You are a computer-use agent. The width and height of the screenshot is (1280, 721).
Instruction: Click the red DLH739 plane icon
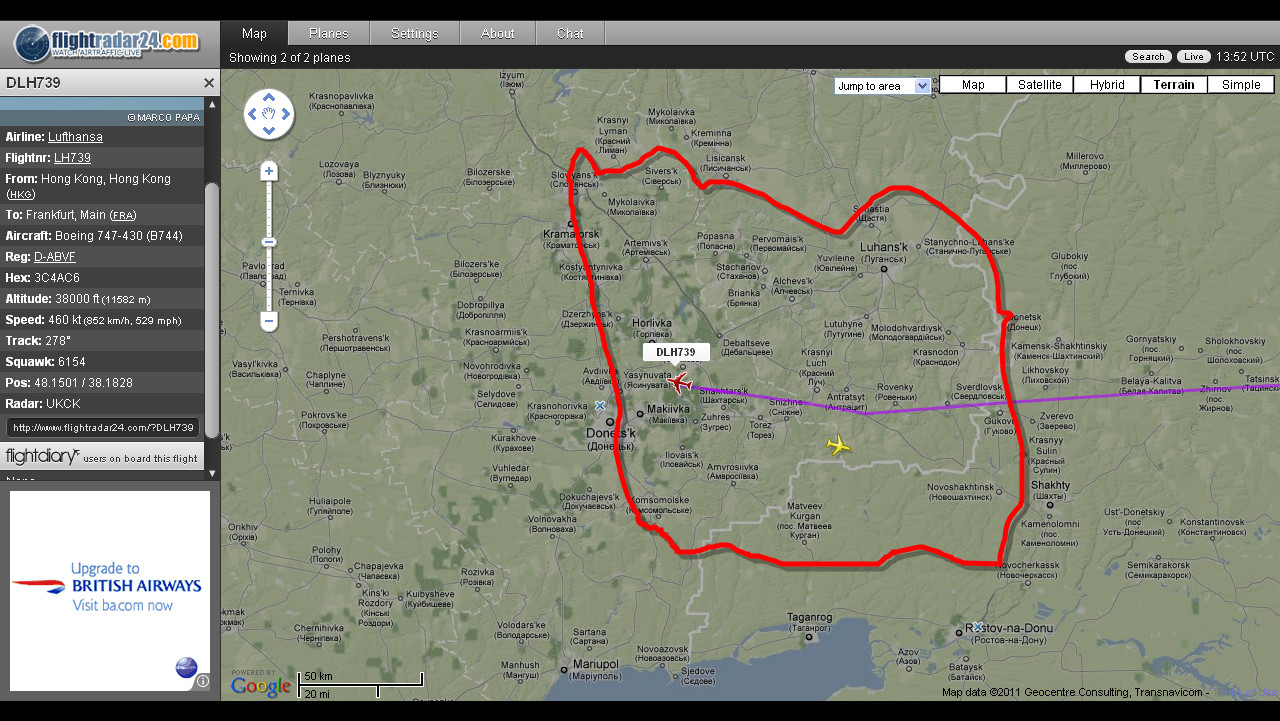[681, 383]
